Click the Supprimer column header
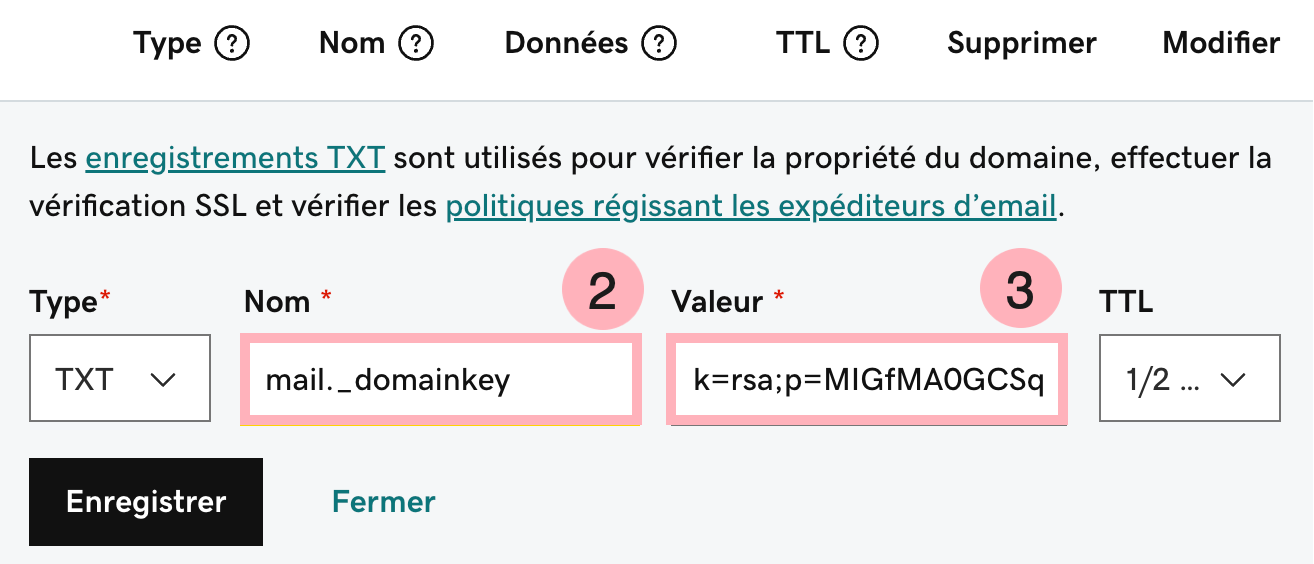This screenshot has width=1314, height=564. click(x=1022, y=44)
